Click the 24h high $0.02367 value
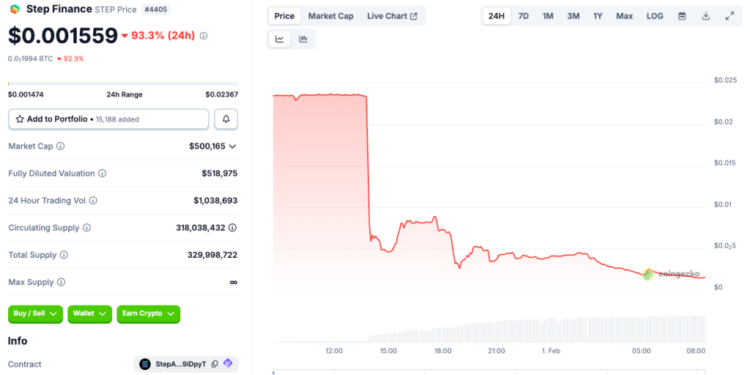 coord(222,95)
